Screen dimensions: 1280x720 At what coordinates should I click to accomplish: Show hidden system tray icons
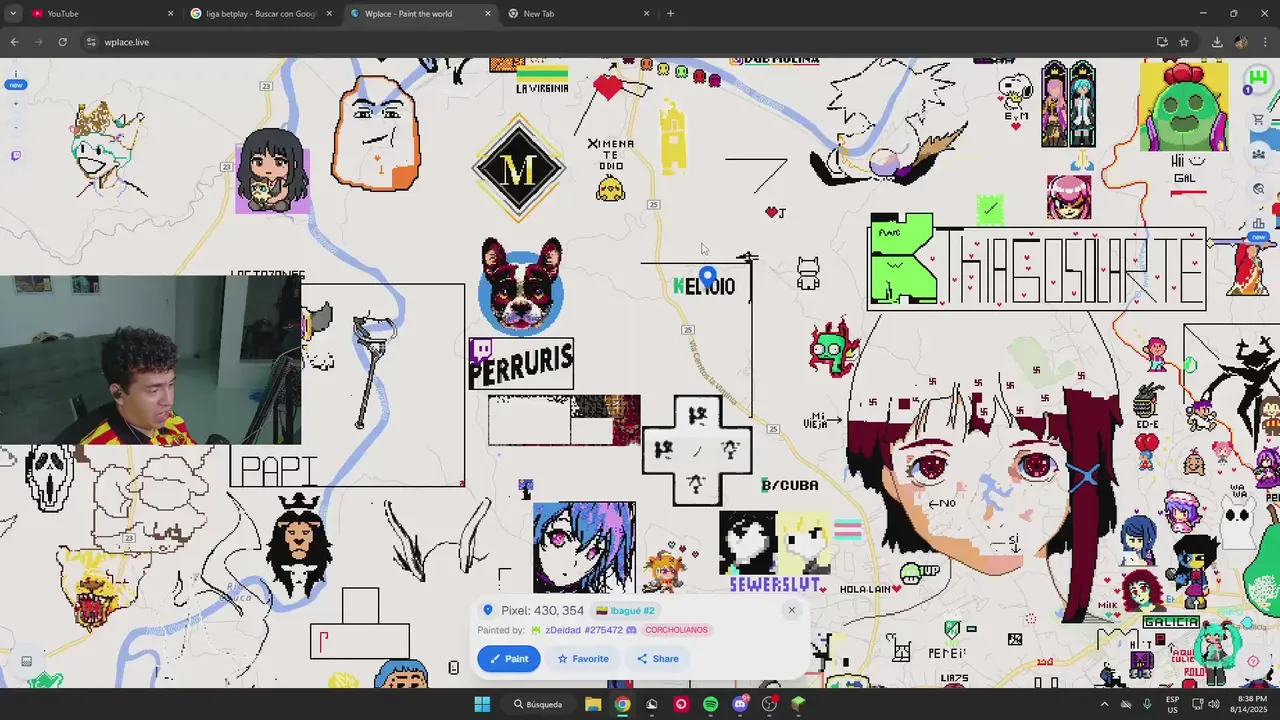pos(1104,704)
